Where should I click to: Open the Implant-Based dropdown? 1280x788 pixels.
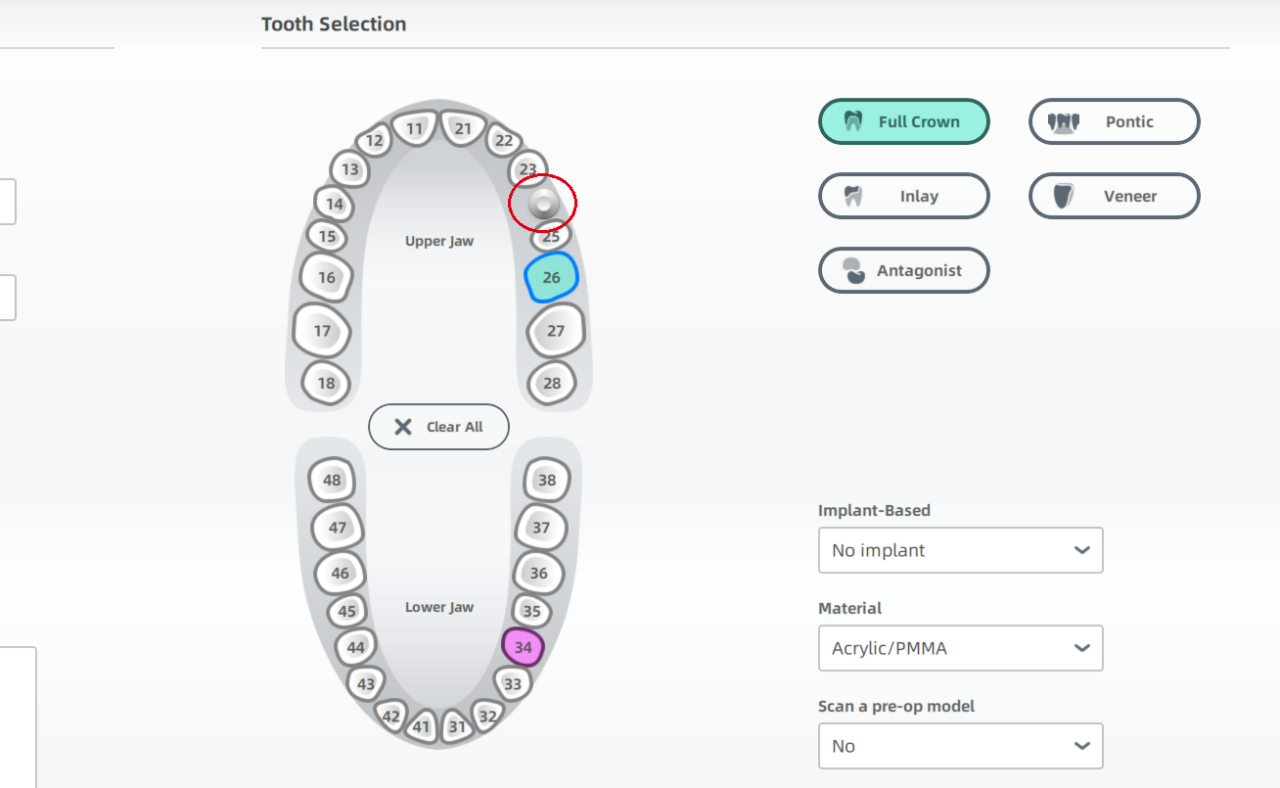[x=960, y=550]
